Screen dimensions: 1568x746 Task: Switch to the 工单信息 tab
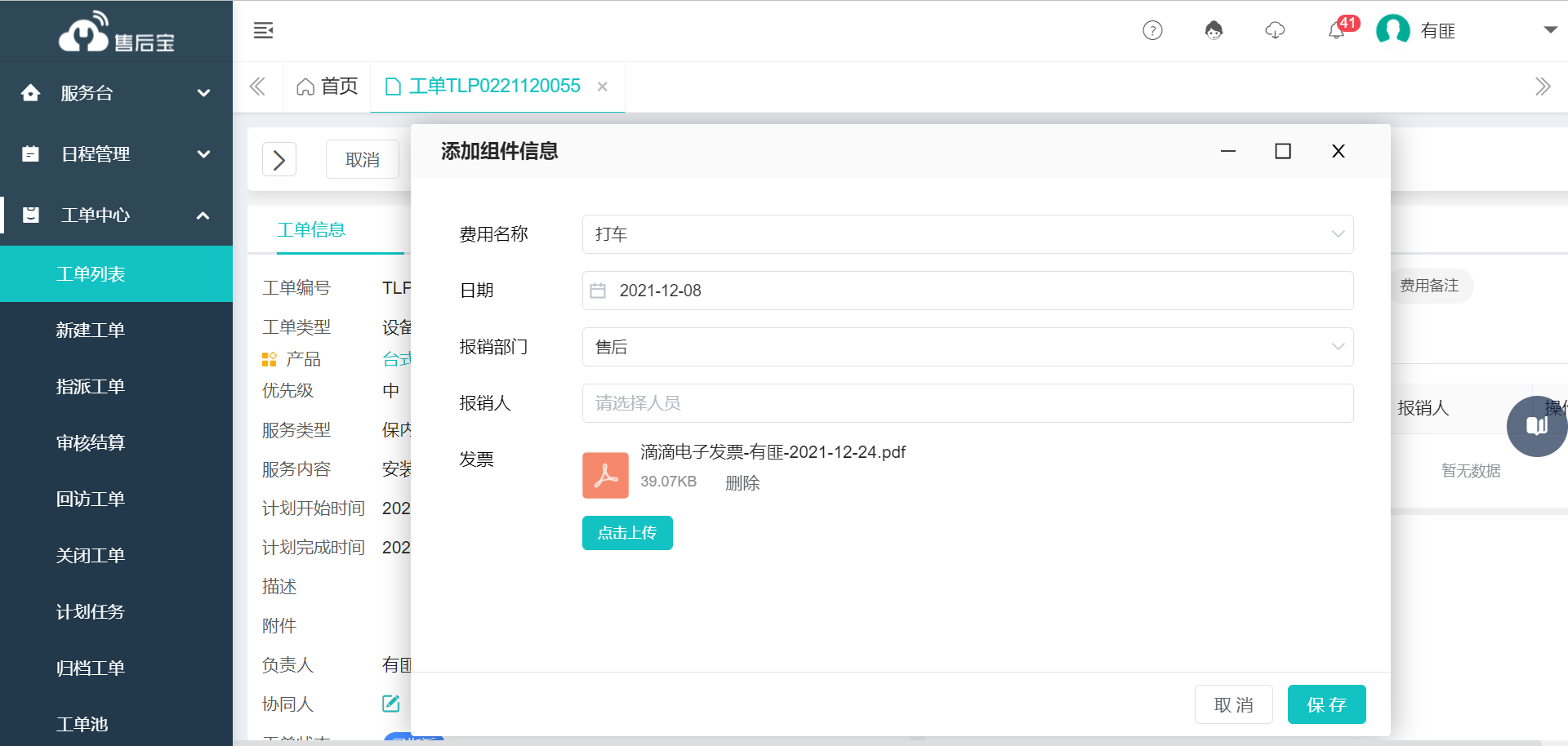[x=312, y=229]
